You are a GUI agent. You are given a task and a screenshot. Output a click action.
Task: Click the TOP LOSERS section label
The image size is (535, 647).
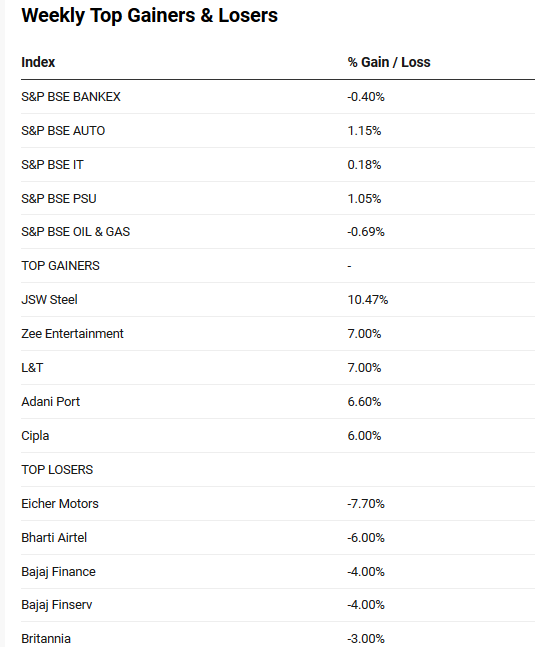[x=57, y=470]
